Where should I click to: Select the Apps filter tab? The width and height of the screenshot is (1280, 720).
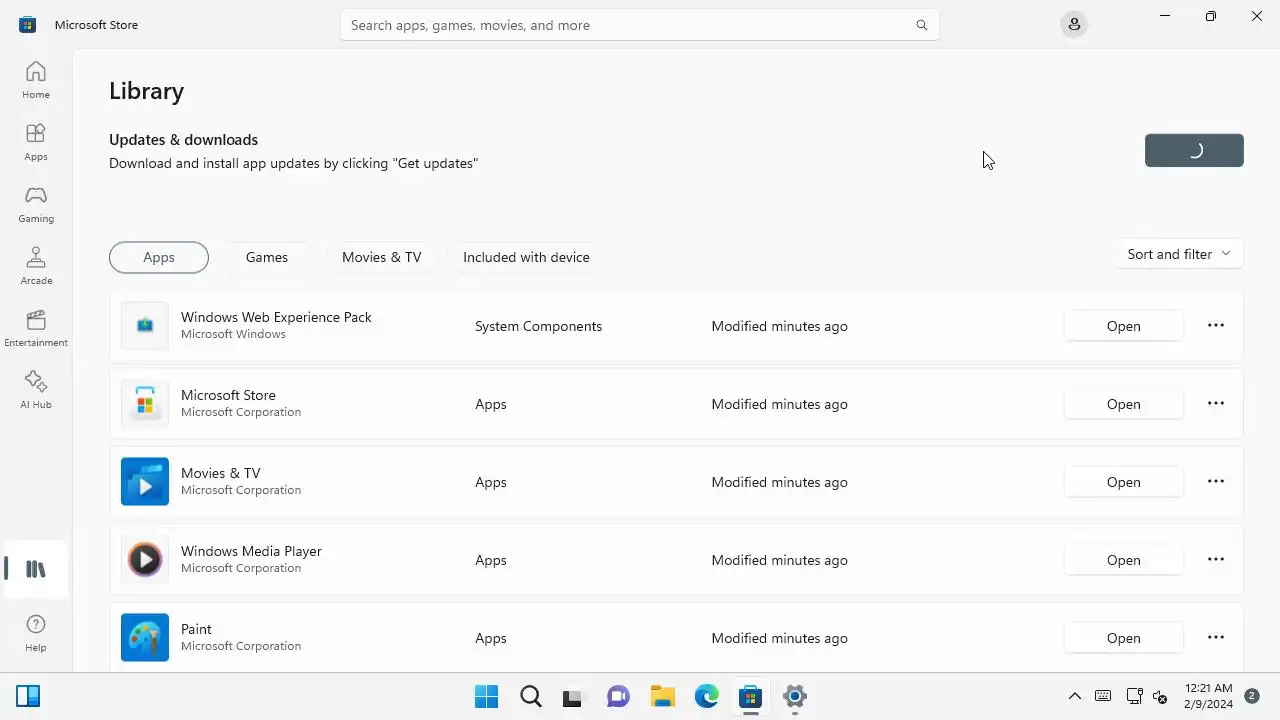159,257
